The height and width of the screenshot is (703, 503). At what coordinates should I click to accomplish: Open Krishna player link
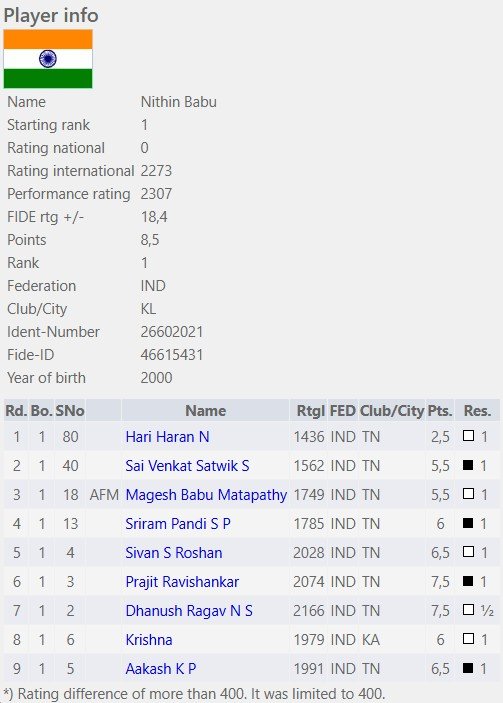149,640
